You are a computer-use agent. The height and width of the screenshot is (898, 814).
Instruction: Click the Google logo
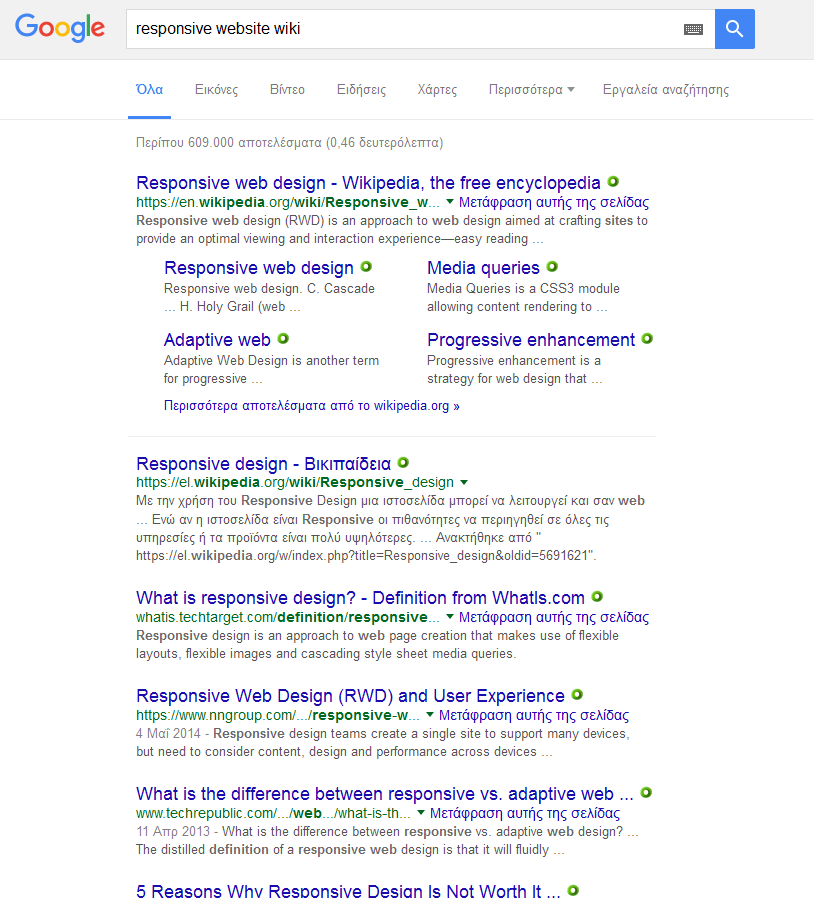(60, 28)
